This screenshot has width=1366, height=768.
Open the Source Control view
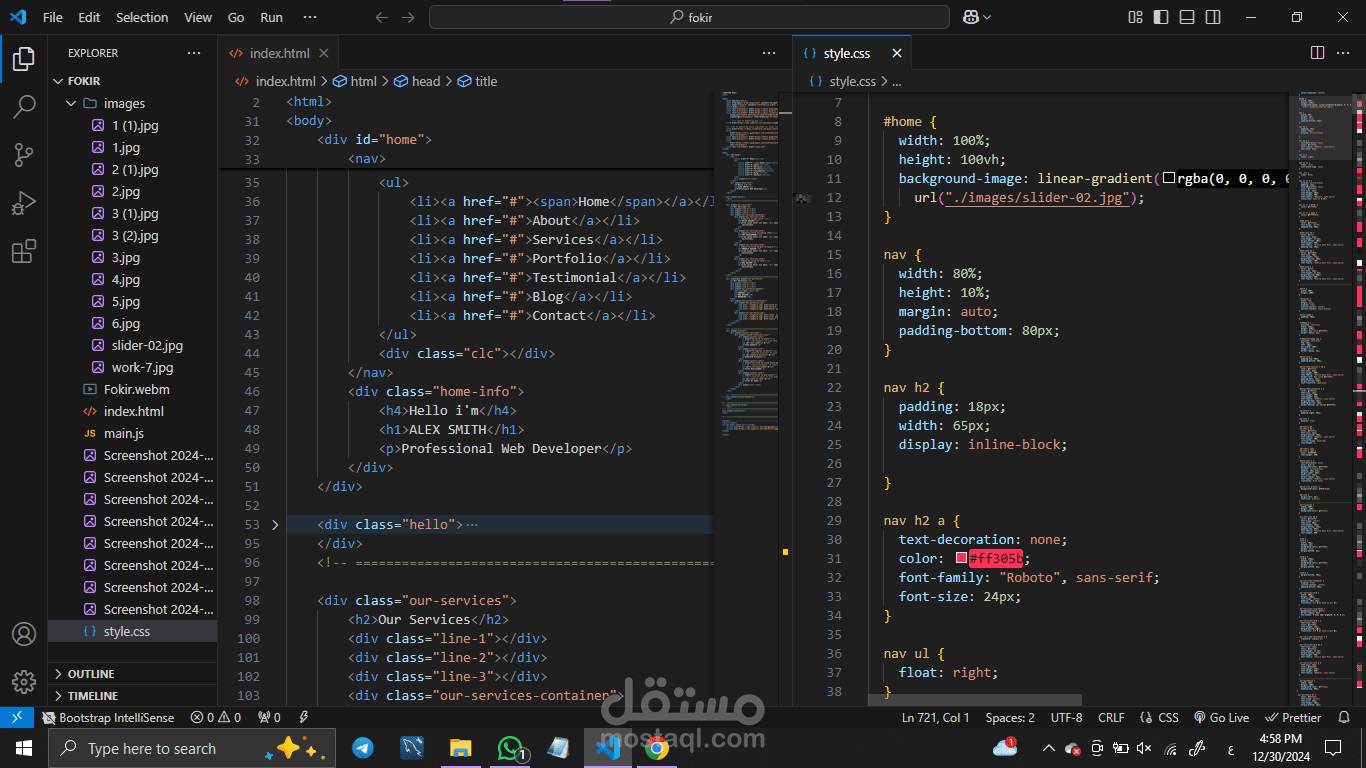(24, 155)
